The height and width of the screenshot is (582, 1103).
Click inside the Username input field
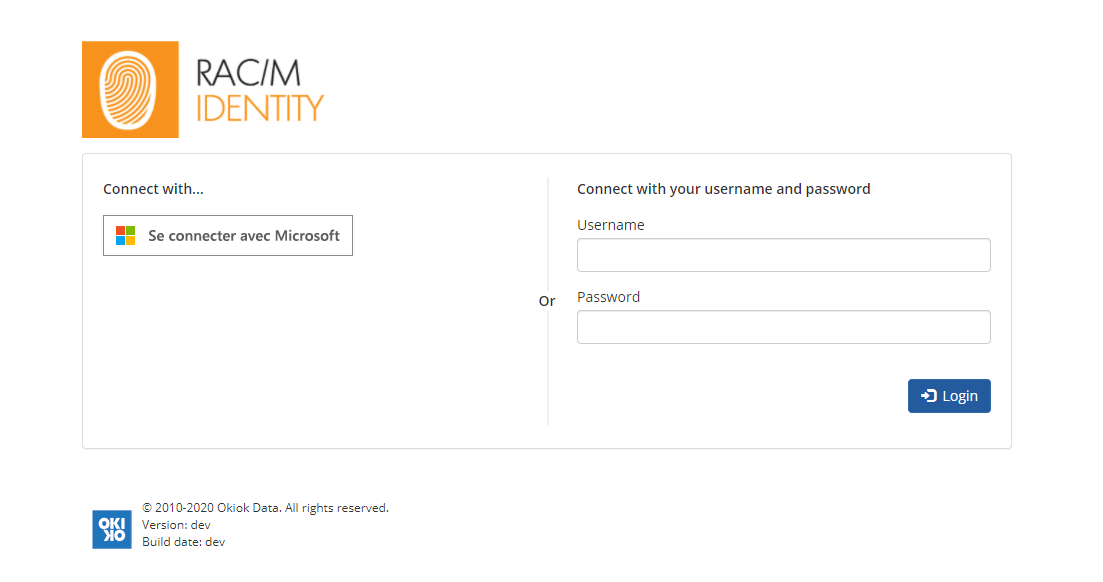point(783,255)
